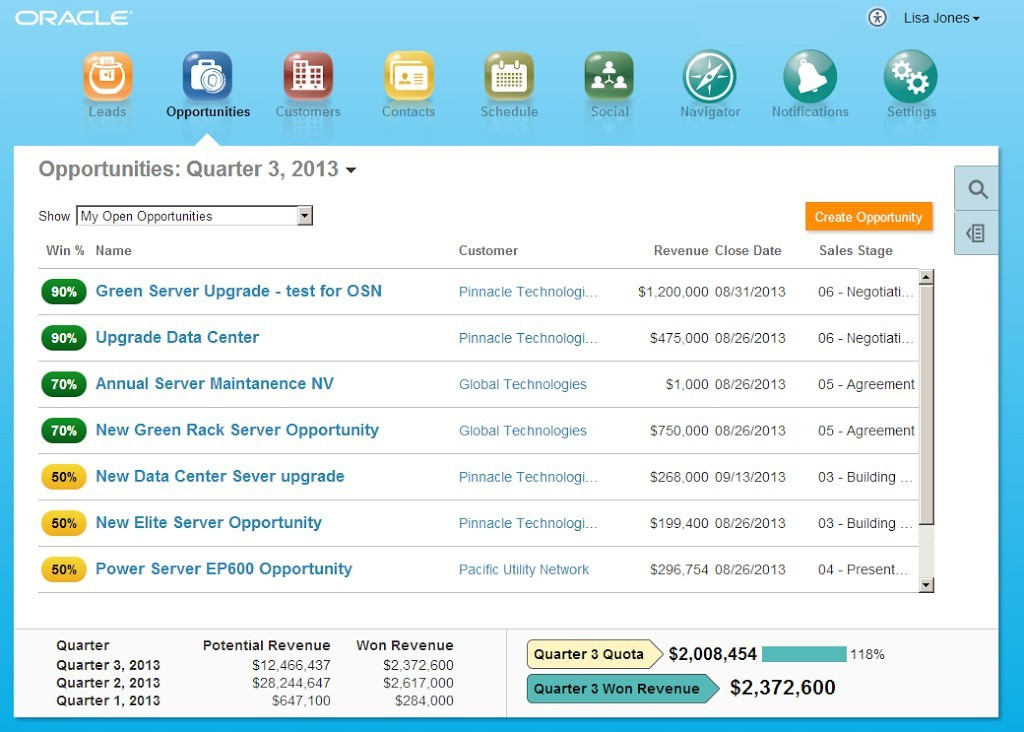Click 05 - Agreement for New Green Rack Server
Viewport: 1024px width, 732px height.
click(866, 431)
